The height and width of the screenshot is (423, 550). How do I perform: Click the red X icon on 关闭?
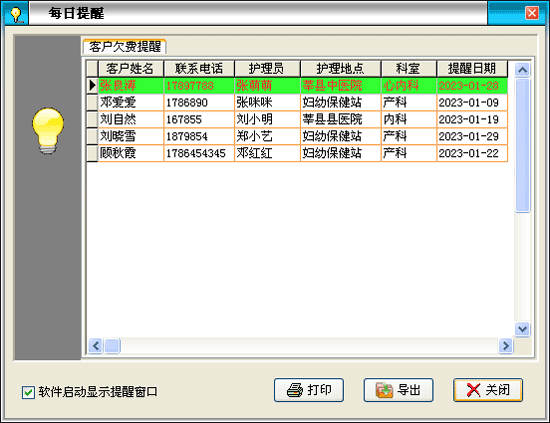point(473,390)
